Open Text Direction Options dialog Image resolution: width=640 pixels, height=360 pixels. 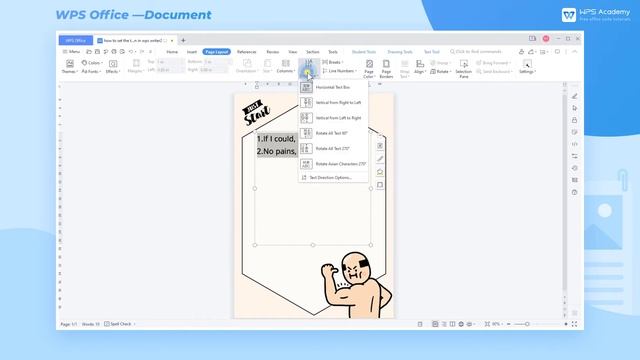(333, 178)
